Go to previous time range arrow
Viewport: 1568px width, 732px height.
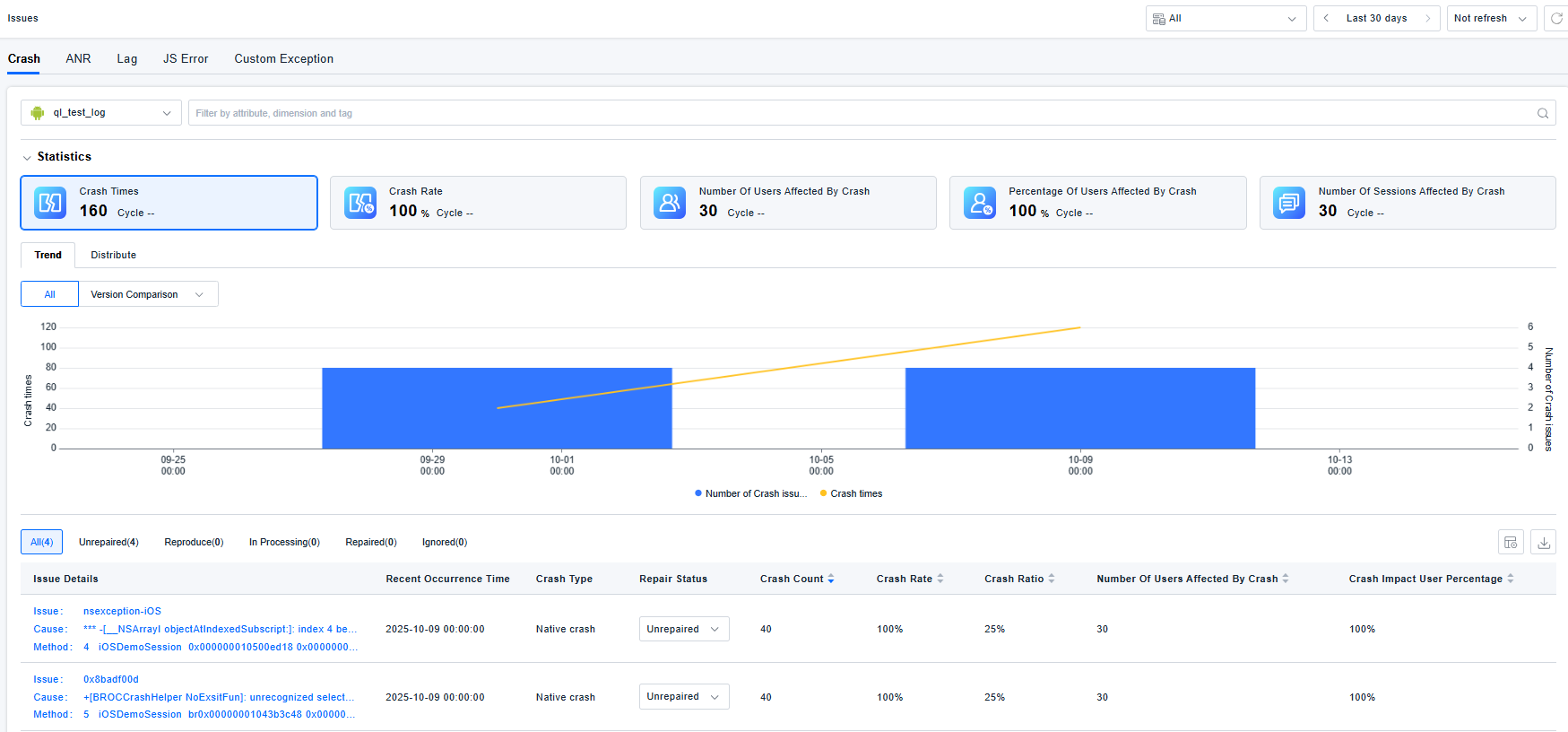pos(1326,19)
